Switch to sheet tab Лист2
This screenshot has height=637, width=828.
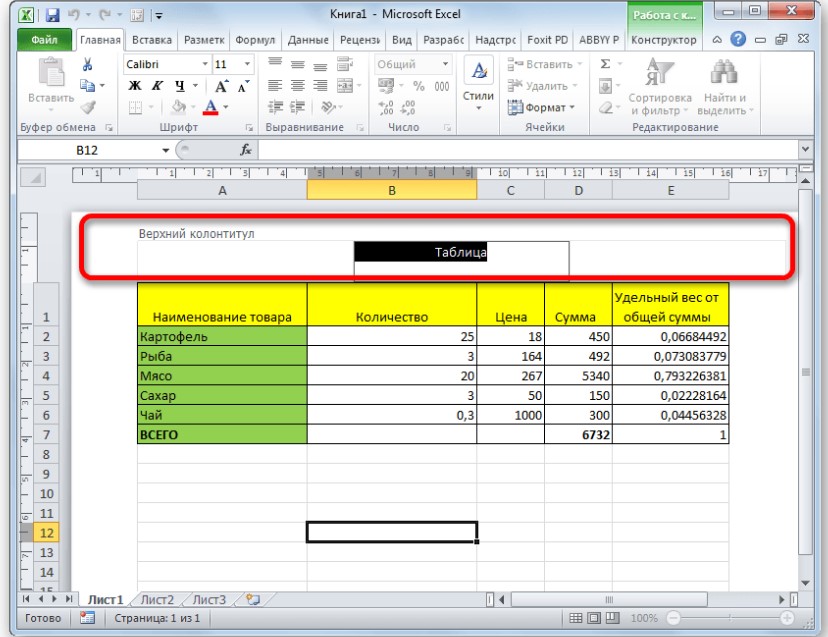coord(157,600)
